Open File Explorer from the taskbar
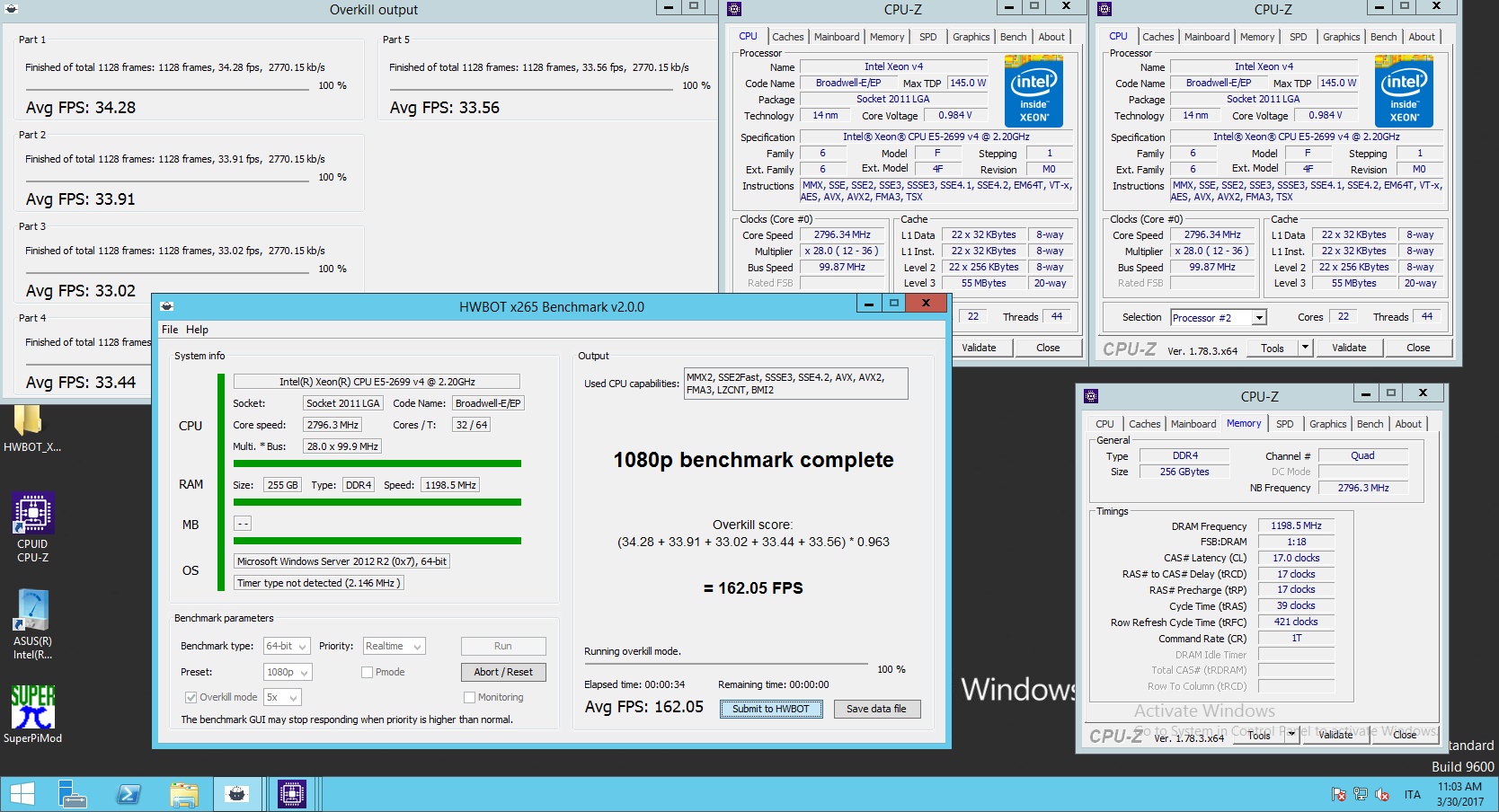1499x812 pixels. coord(183,794)
